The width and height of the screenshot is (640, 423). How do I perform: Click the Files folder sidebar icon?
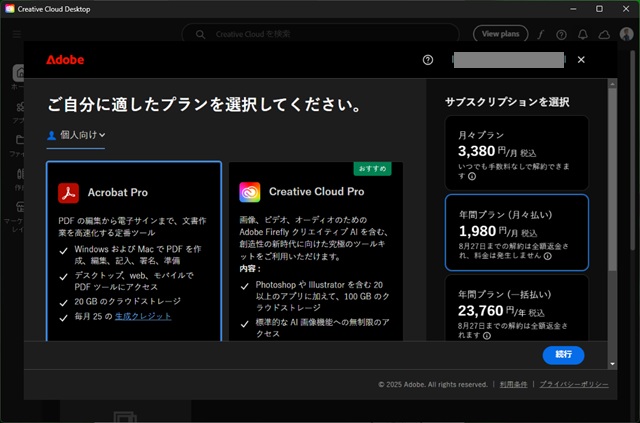tap(19, 140)
